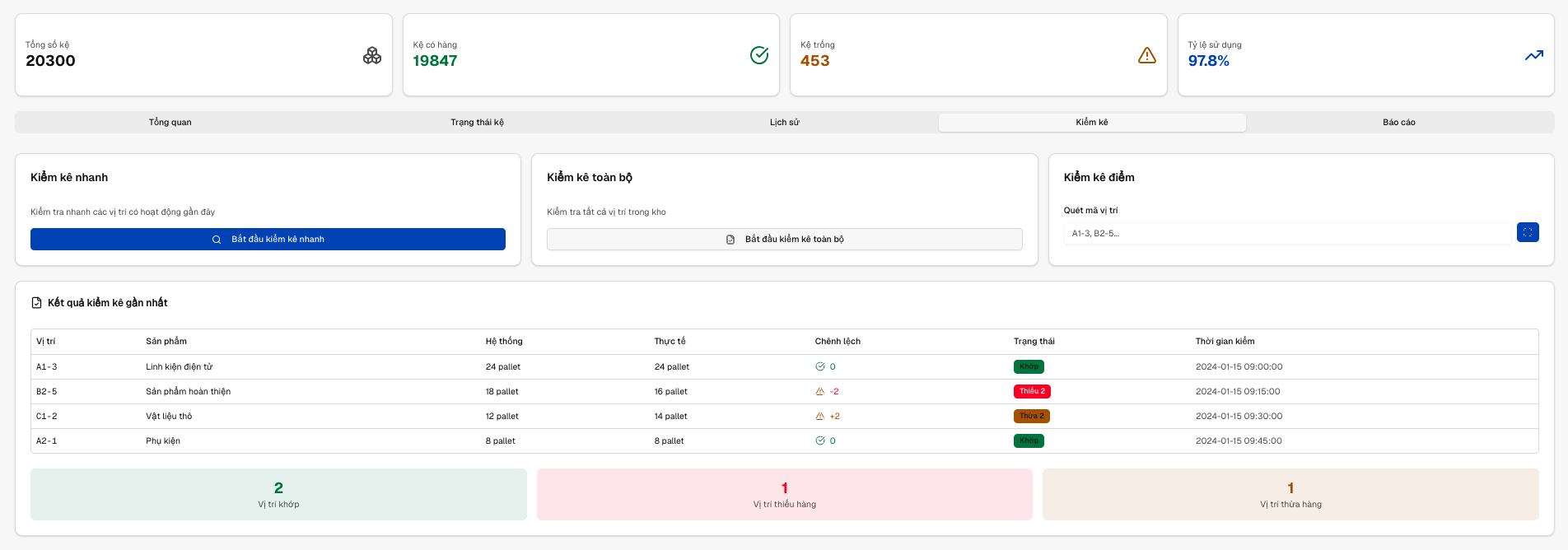Click the document icon beside Kết quả kiểm kê
1568x550 pixels.
click(36, 303)
